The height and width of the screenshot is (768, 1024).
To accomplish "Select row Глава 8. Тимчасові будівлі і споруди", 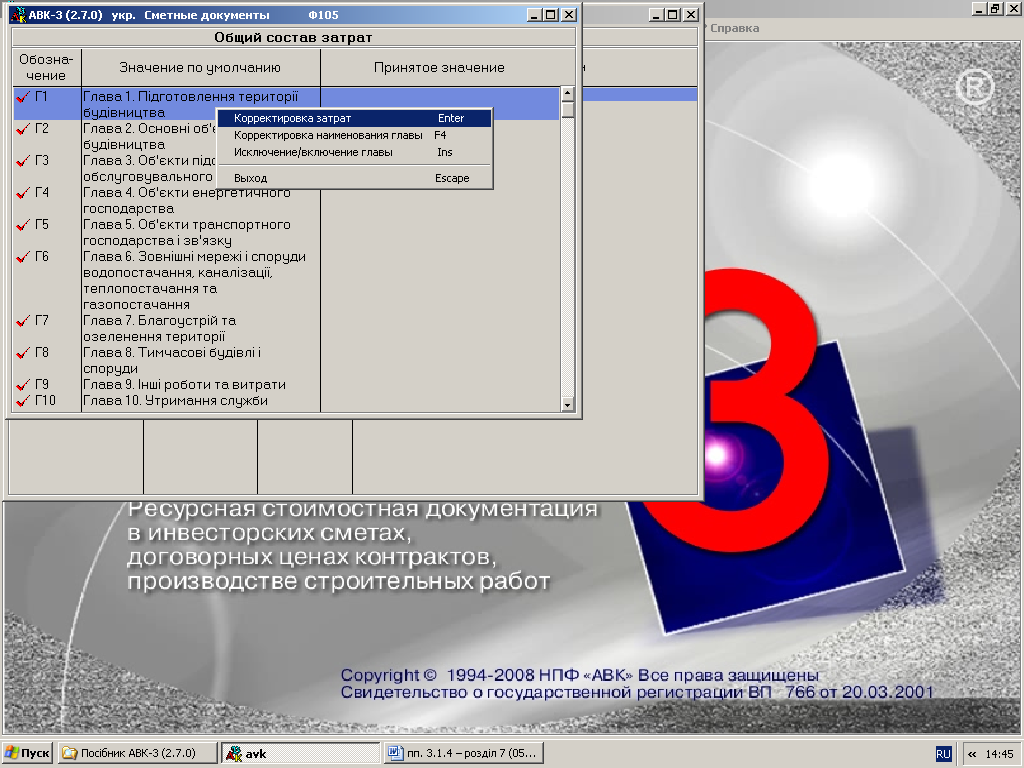I will (286, 360).
